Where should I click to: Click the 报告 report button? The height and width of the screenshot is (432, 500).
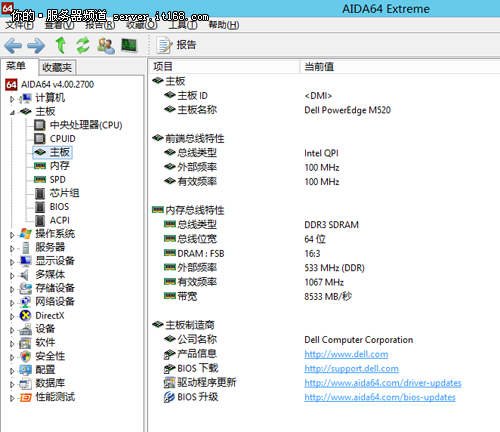pyautogui.click(x=177, y=45)
